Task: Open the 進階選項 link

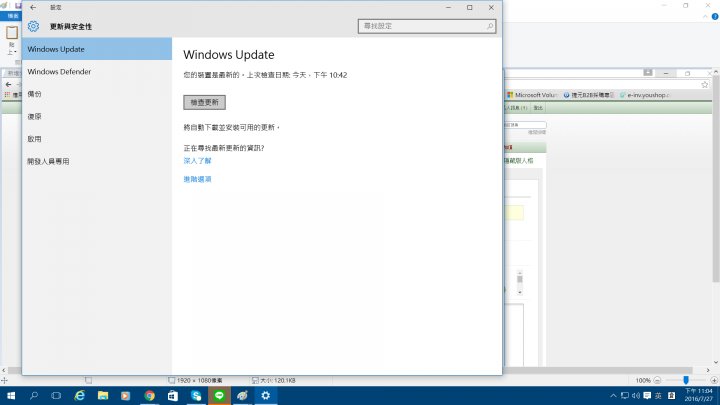Action: (x=197, y=179)
